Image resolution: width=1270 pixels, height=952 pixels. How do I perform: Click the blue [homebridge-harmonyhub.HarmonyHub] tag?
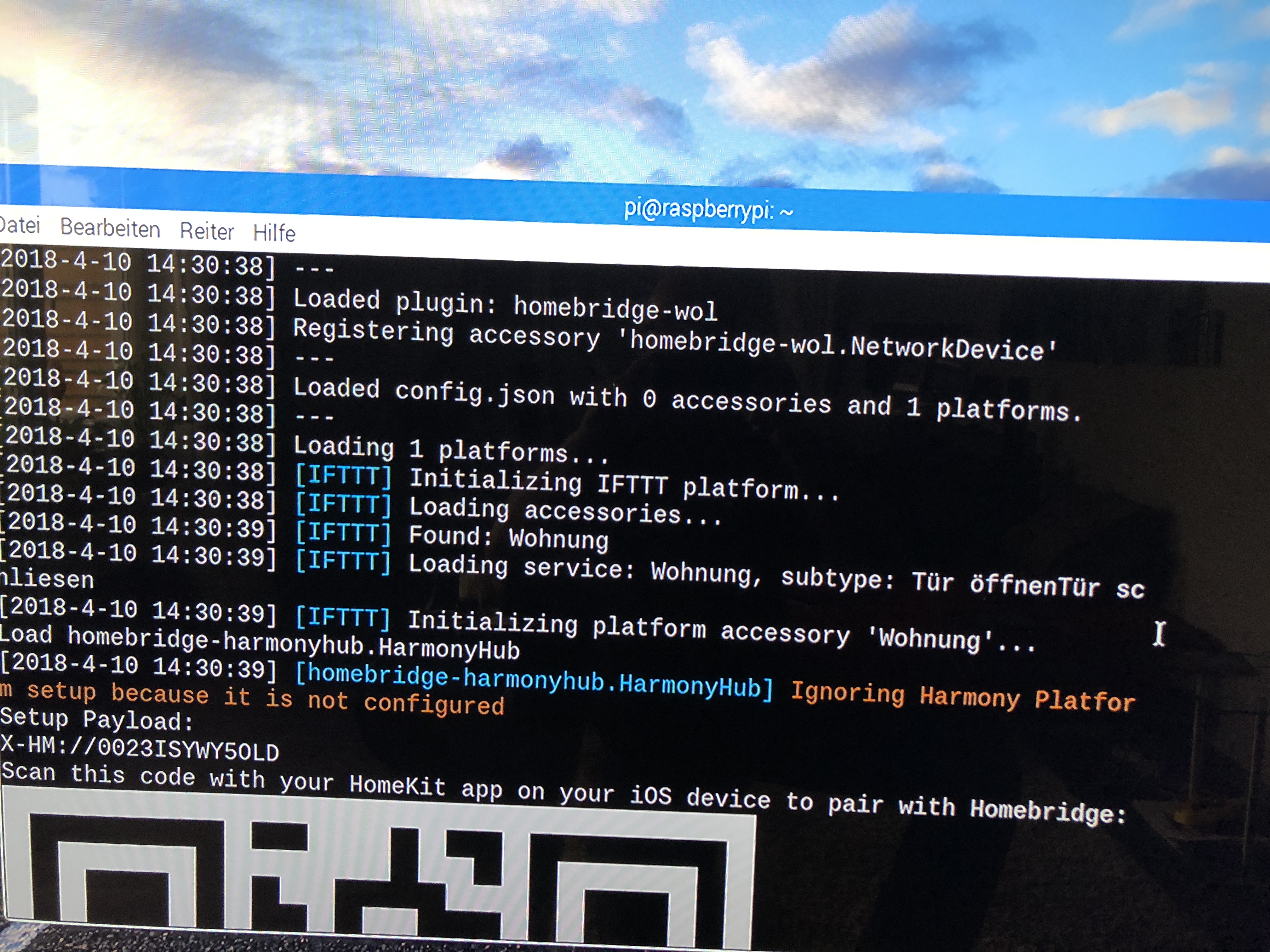pyautogui.click(x=533, y=681)
